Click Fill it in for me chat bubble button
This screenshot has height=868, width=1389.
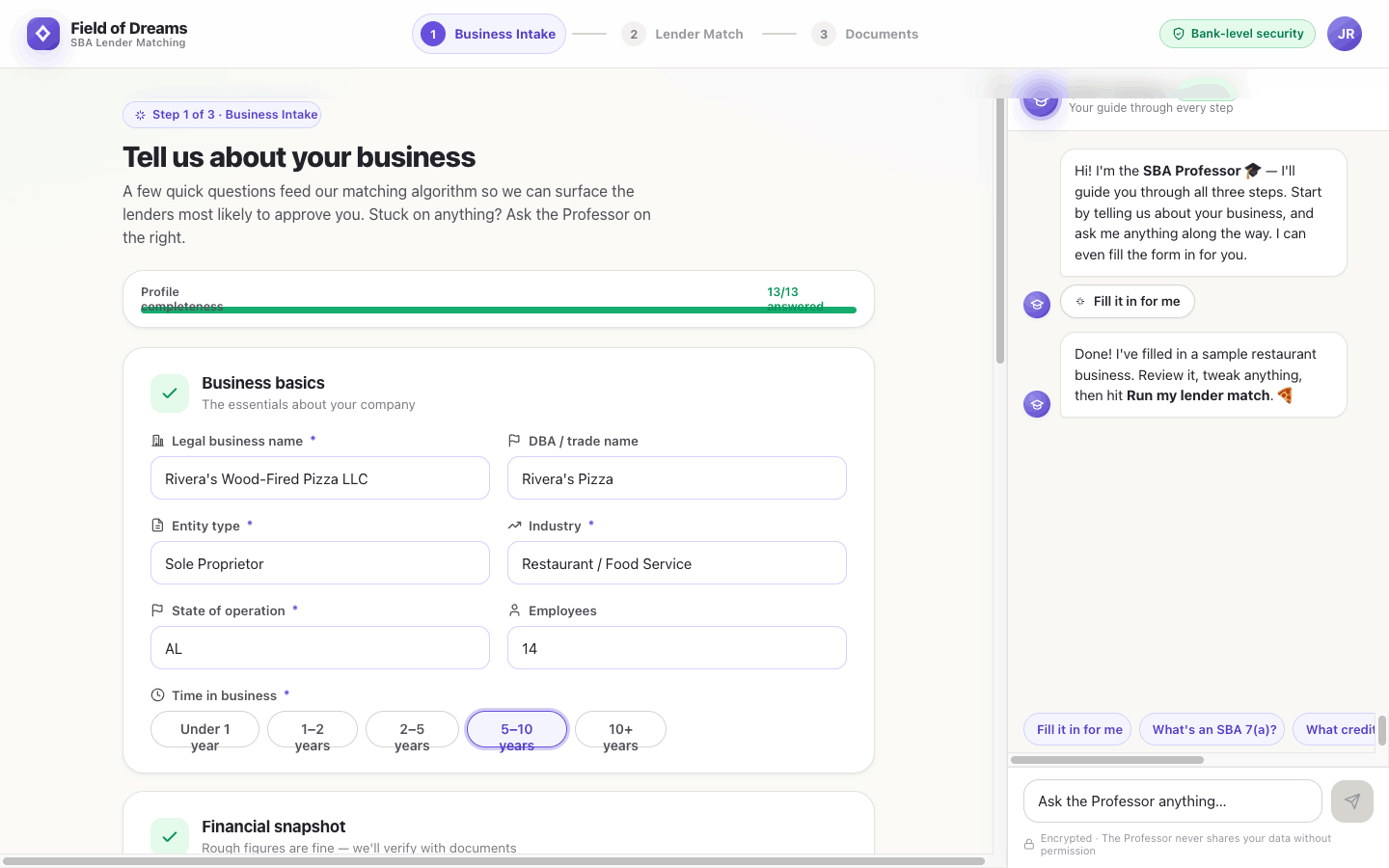tap(1128, 302)
